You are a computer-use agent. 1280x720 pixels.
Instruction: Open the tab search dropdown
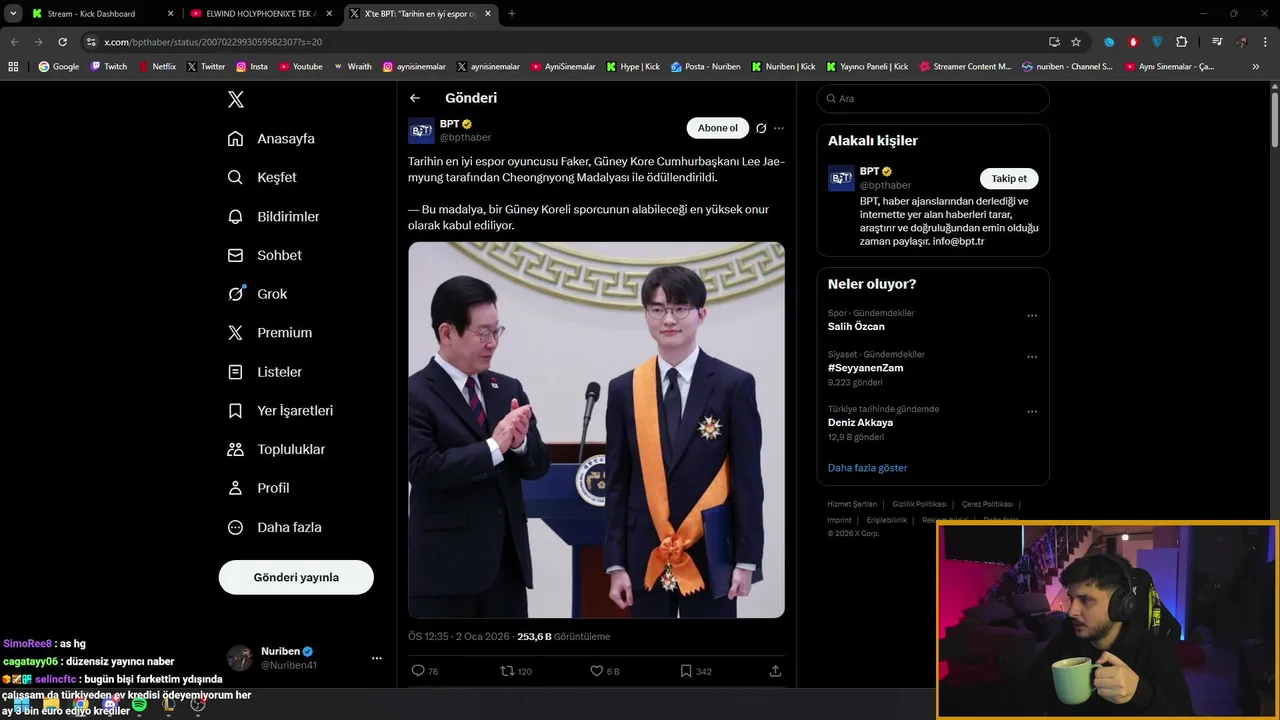(x=13, y=13)
